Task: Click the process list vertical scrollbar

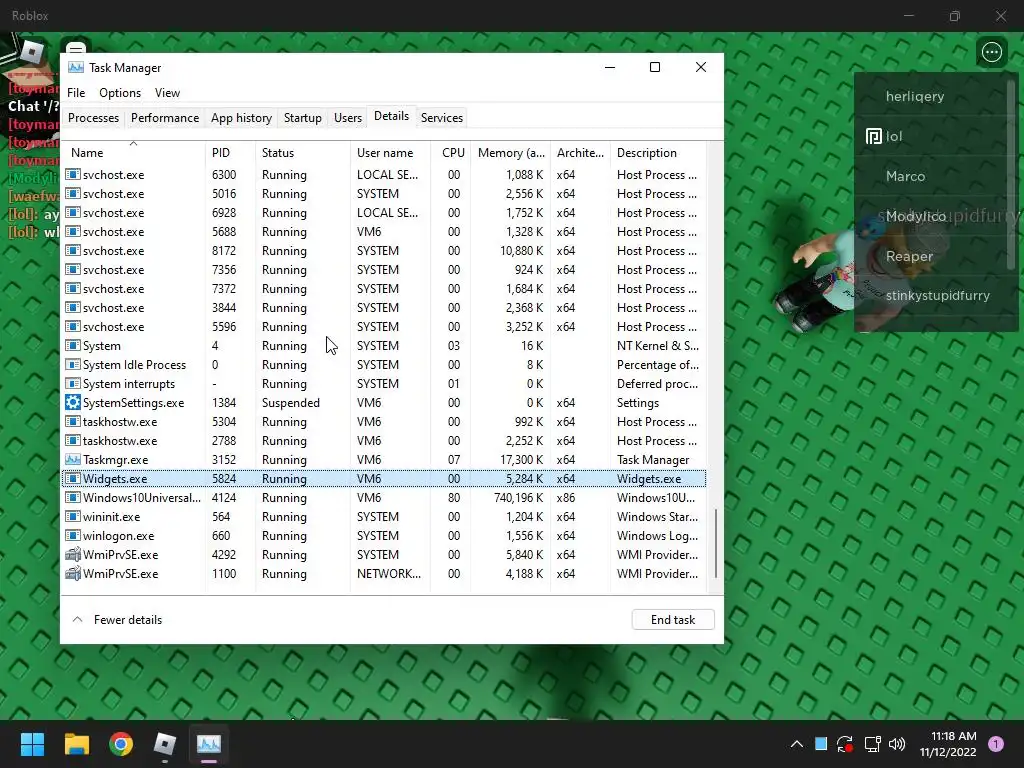Action: click(716, 544)
